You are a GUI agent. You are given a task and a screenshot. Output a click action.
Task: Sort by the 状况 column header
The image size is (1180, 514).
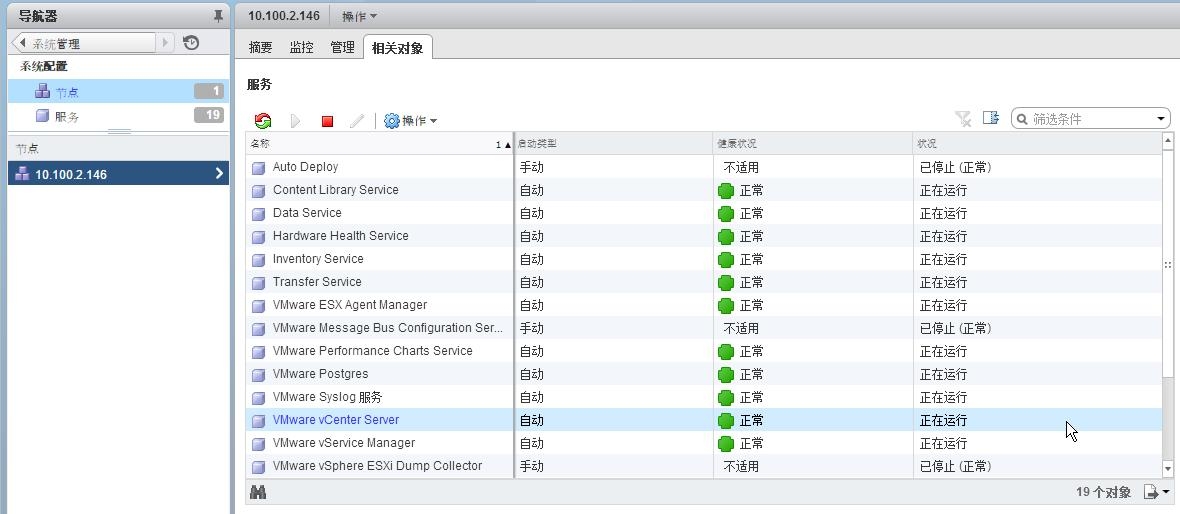[x=1037, y=144]
